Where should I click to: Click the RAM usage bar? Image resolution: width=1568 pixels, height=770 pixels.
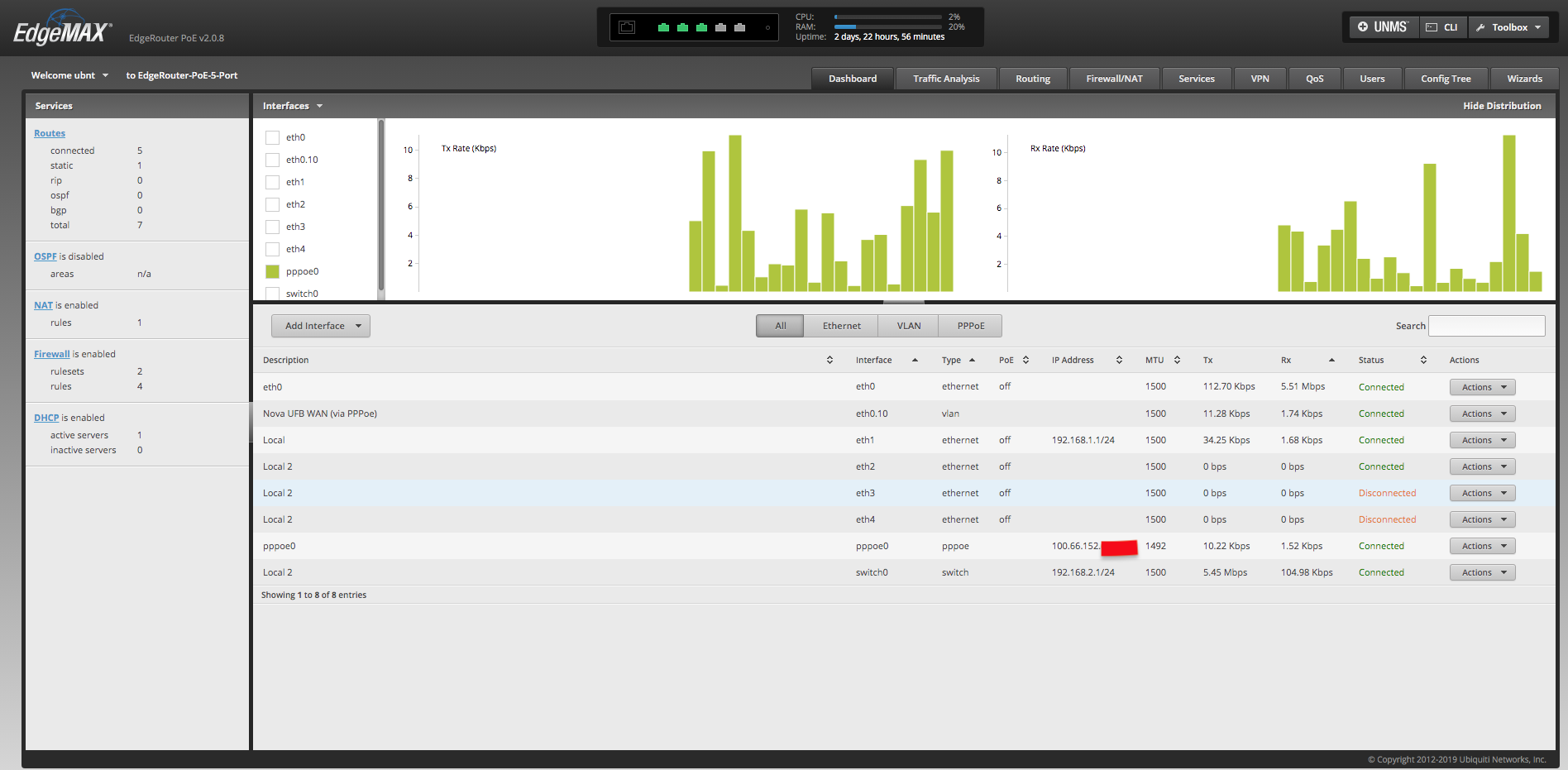pyautogui.click(x=888, y=26)
